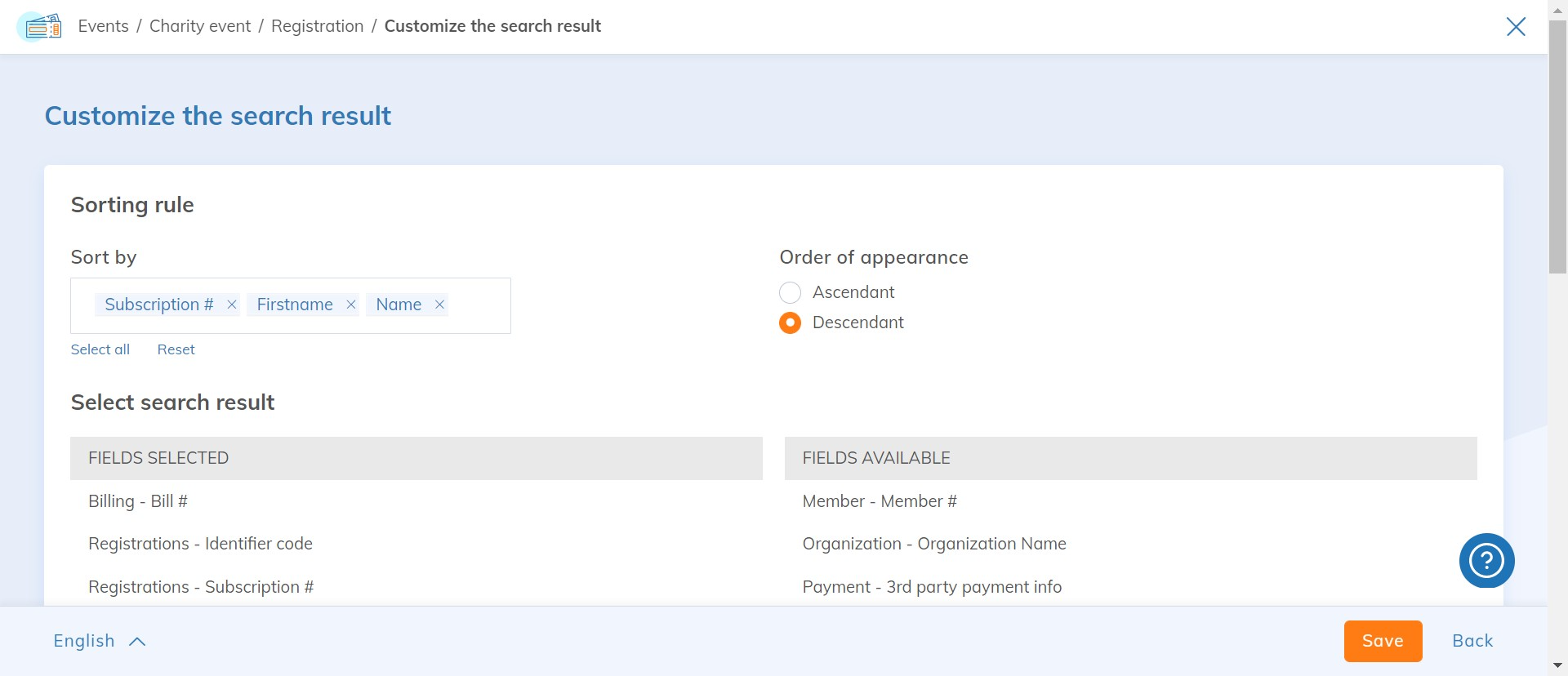Click inside the Sort by field

tap(478, 306)
